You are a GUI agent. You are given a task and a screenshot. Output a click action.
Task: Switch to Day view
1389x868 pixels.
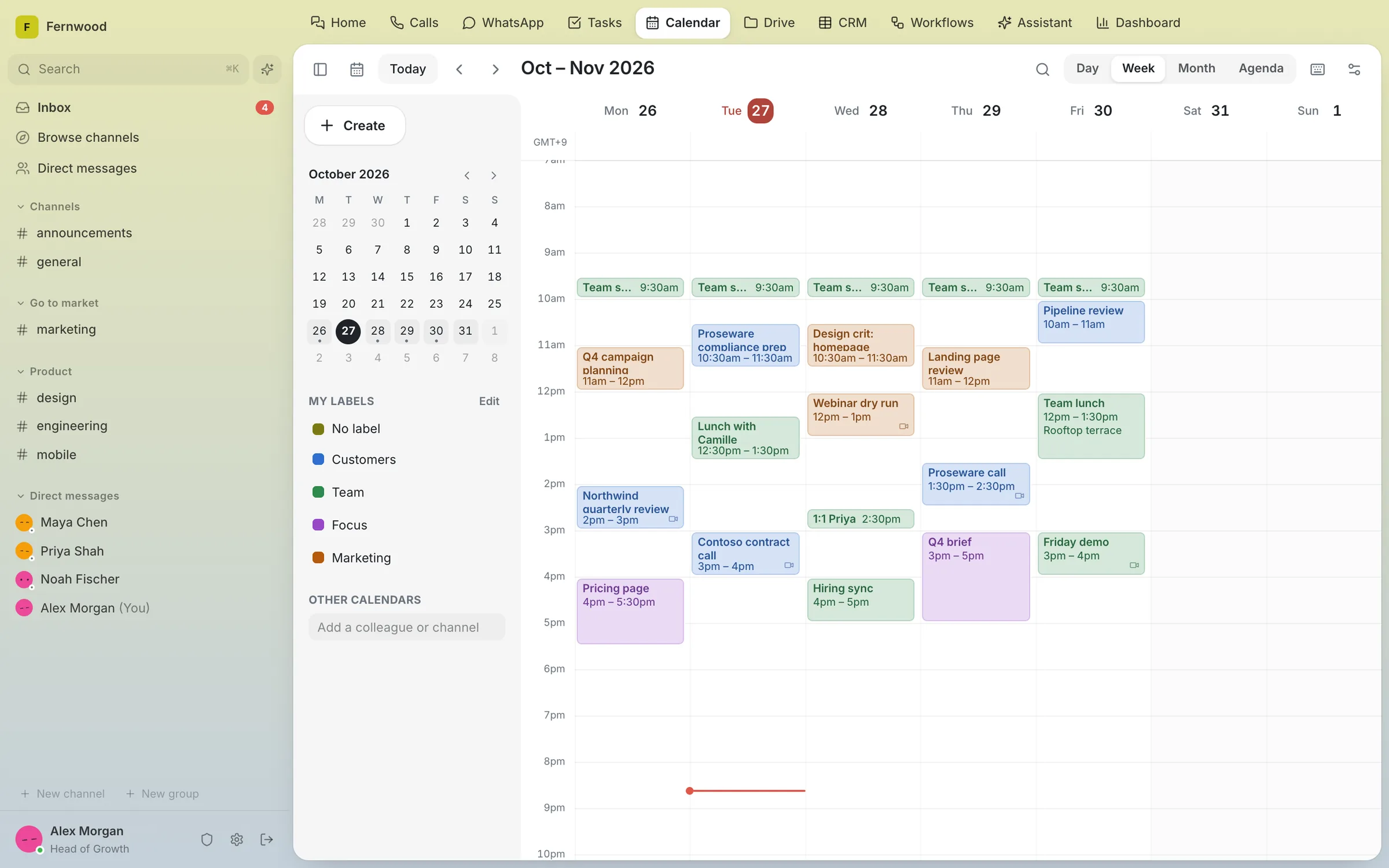1087,68
